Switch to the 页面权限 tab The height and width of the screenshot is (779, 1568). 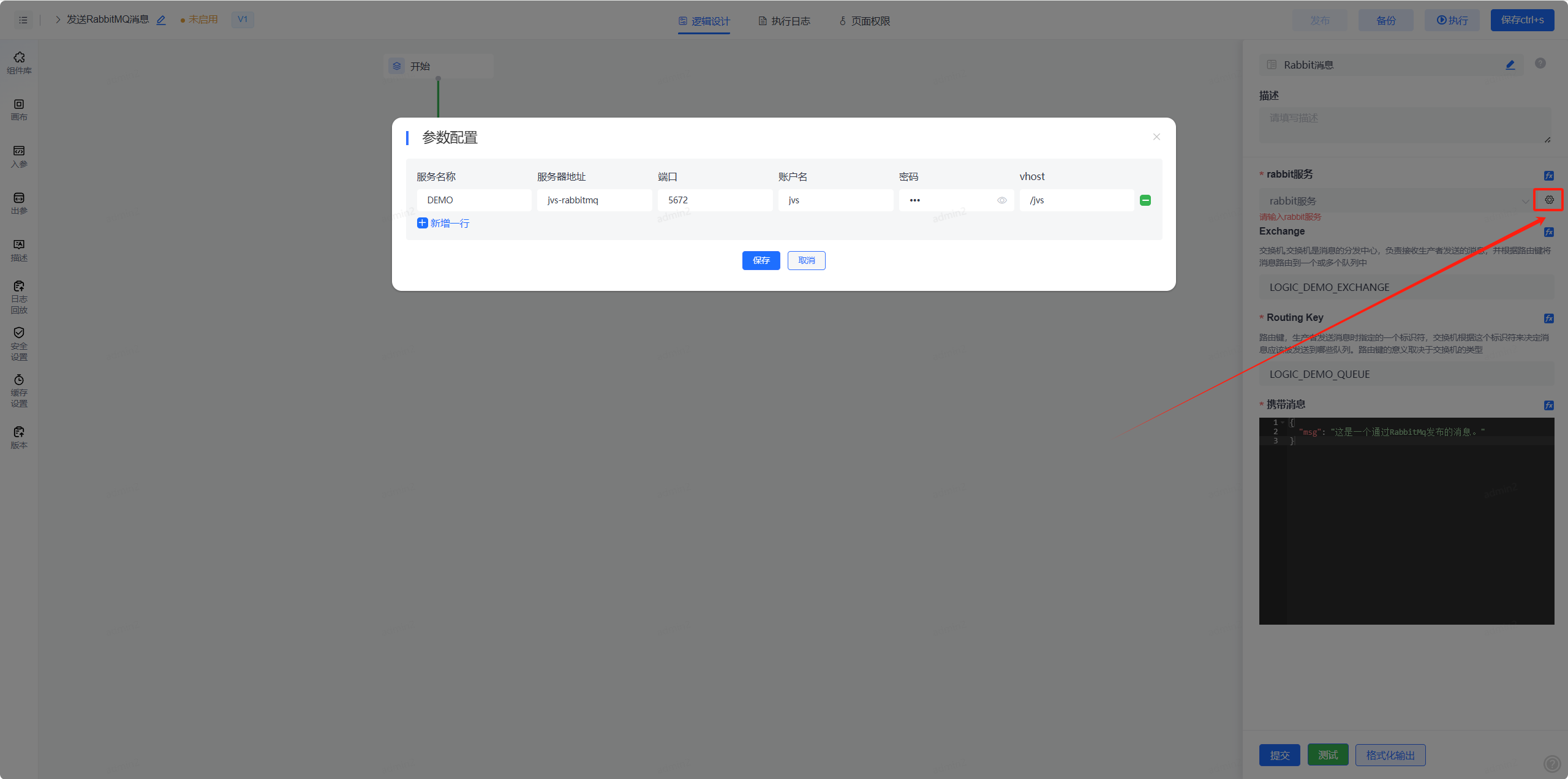[x=864, y=21]
